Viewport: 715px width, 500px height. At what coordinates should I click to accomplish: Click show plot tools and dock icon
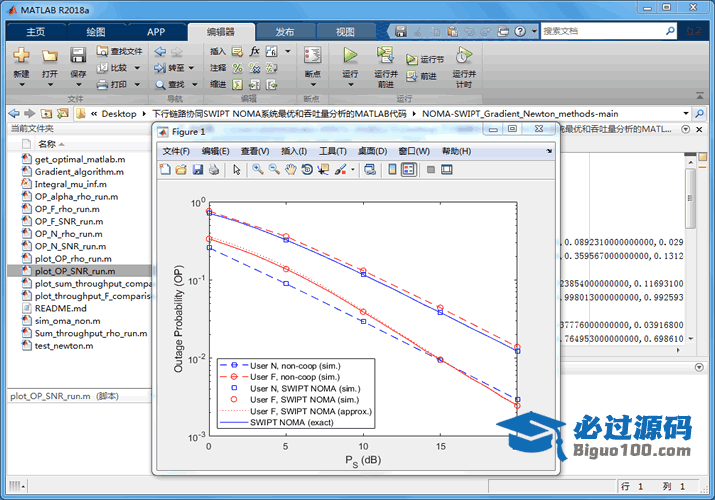tap(447, 170)
